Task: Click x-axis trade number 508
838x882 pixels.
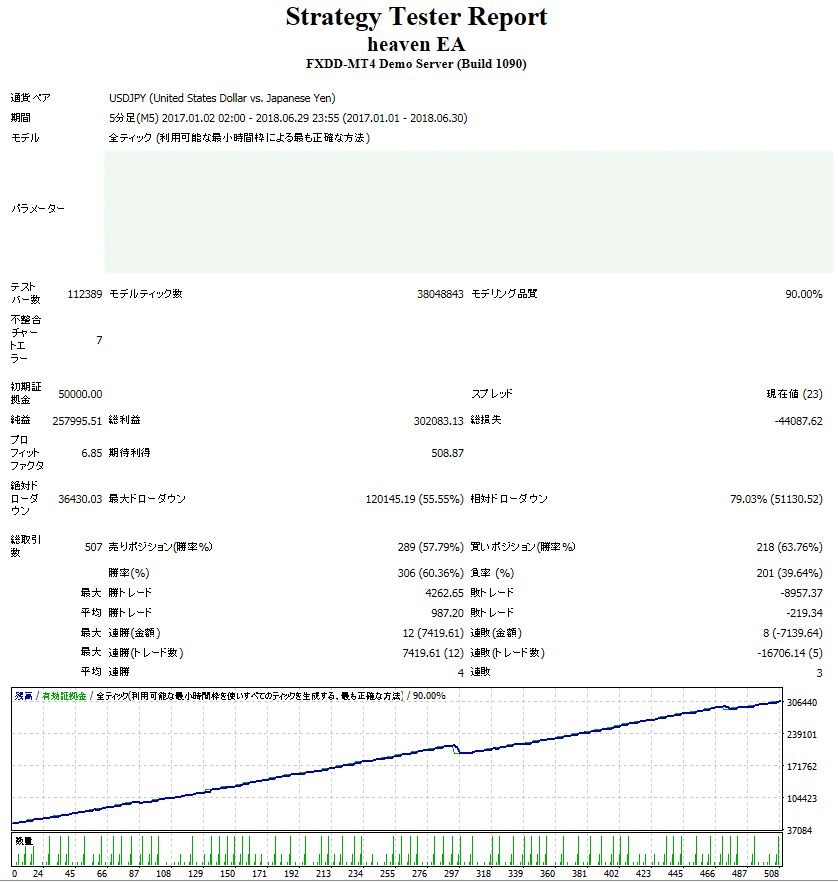Action: click(x=772, y=874)
